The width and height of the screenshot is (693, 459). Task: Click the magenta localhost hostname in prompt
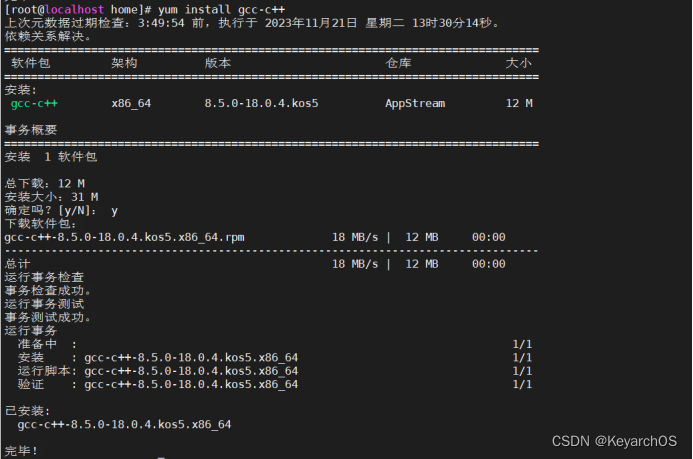[x=74, y=9]
